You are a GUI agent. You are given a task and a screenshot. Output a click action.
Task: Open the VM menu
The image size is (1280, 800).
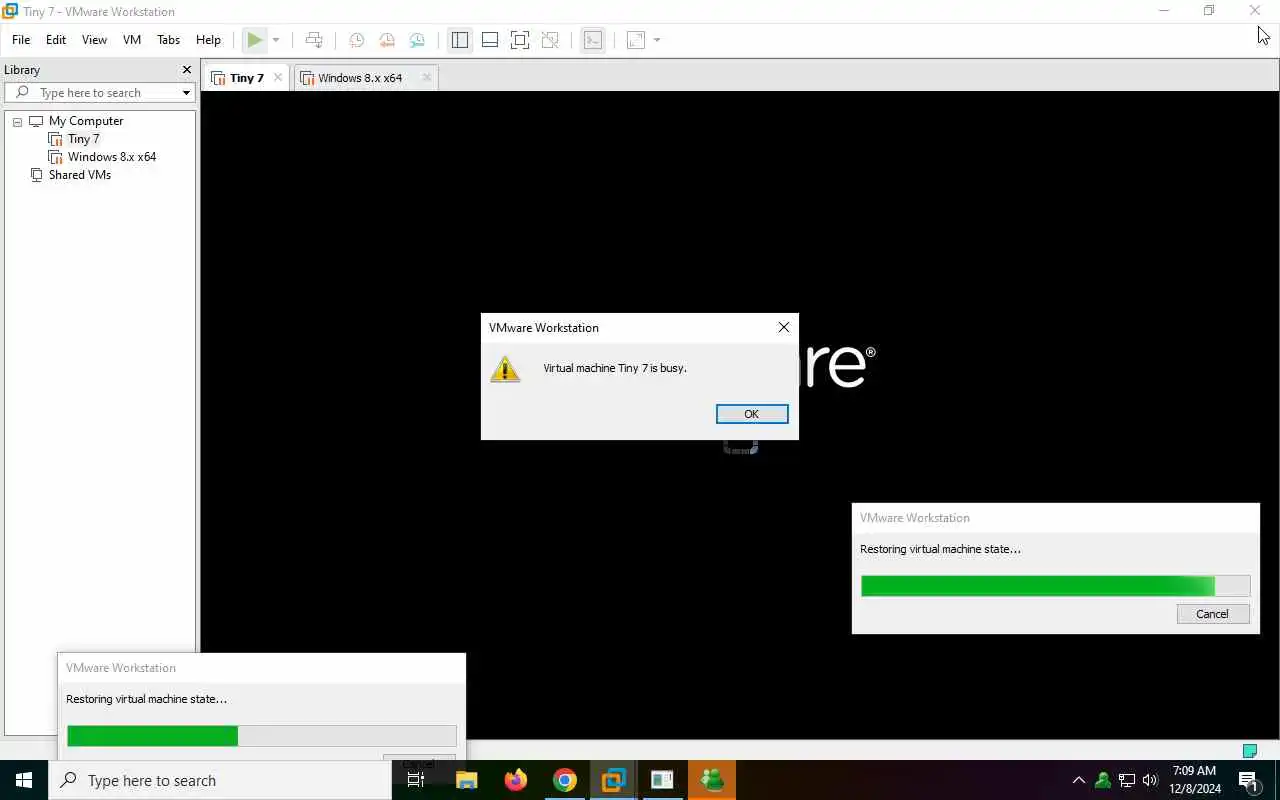(132, 40)
